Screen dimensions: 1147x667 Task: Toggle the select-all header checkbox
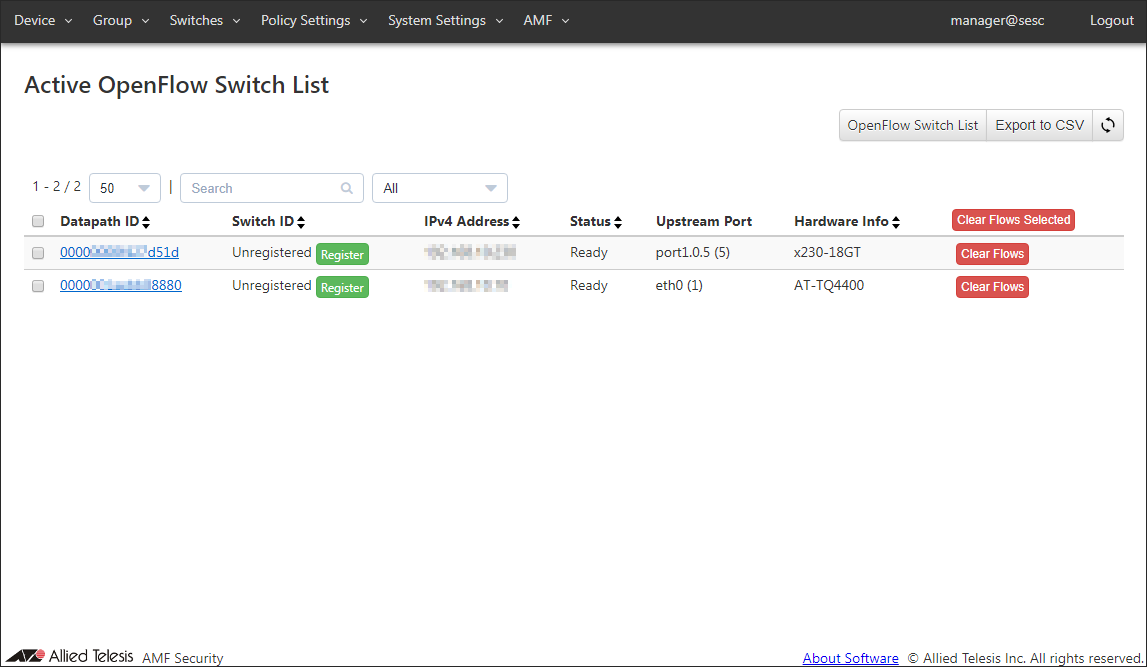coord(38,221)
